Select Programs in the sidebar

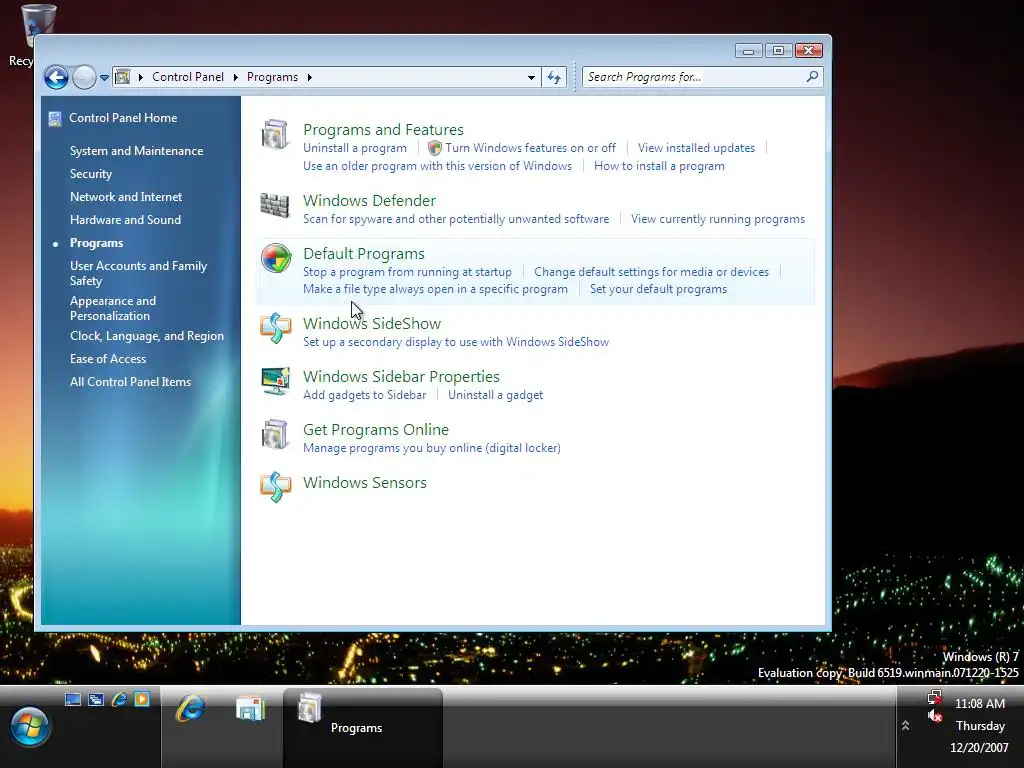click(96, 243)
